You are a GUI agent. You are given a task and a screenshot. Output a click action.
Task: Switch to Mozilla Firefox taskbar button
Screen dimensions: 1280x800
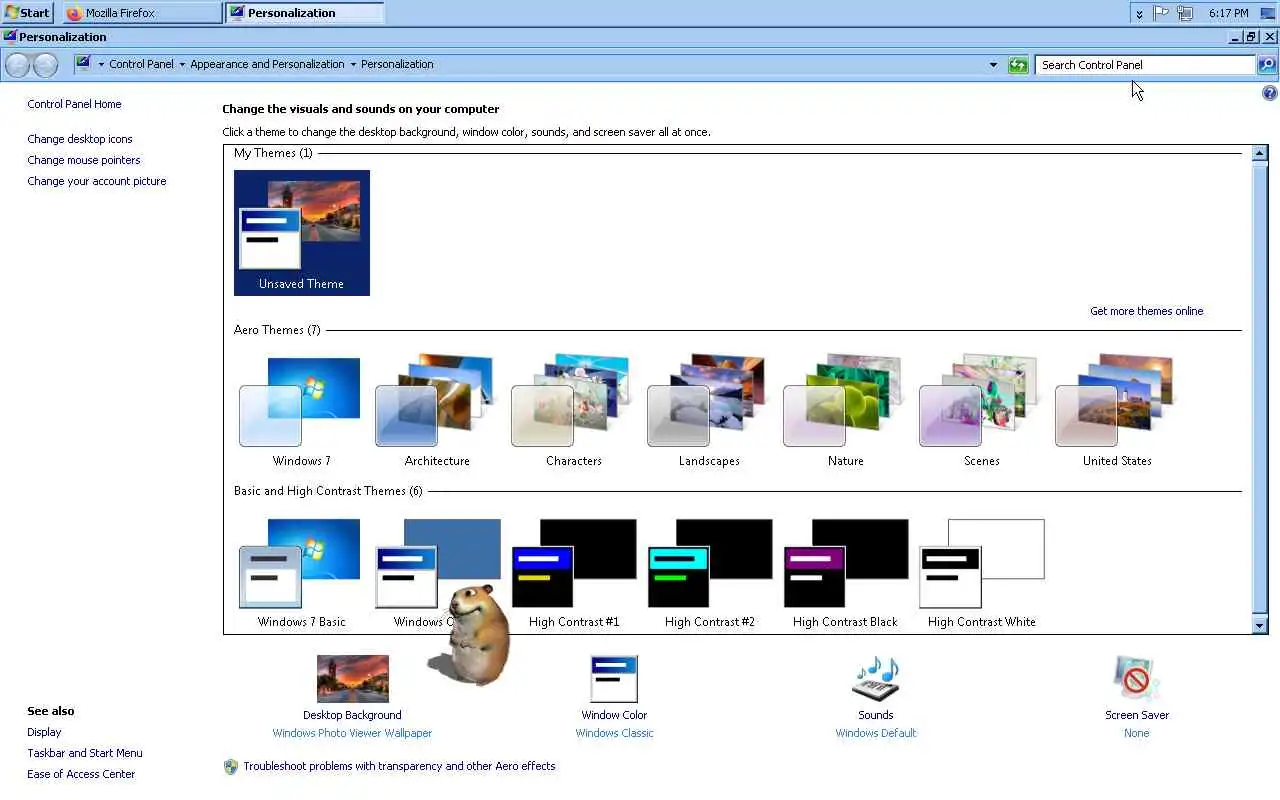(x=142, y=13)
